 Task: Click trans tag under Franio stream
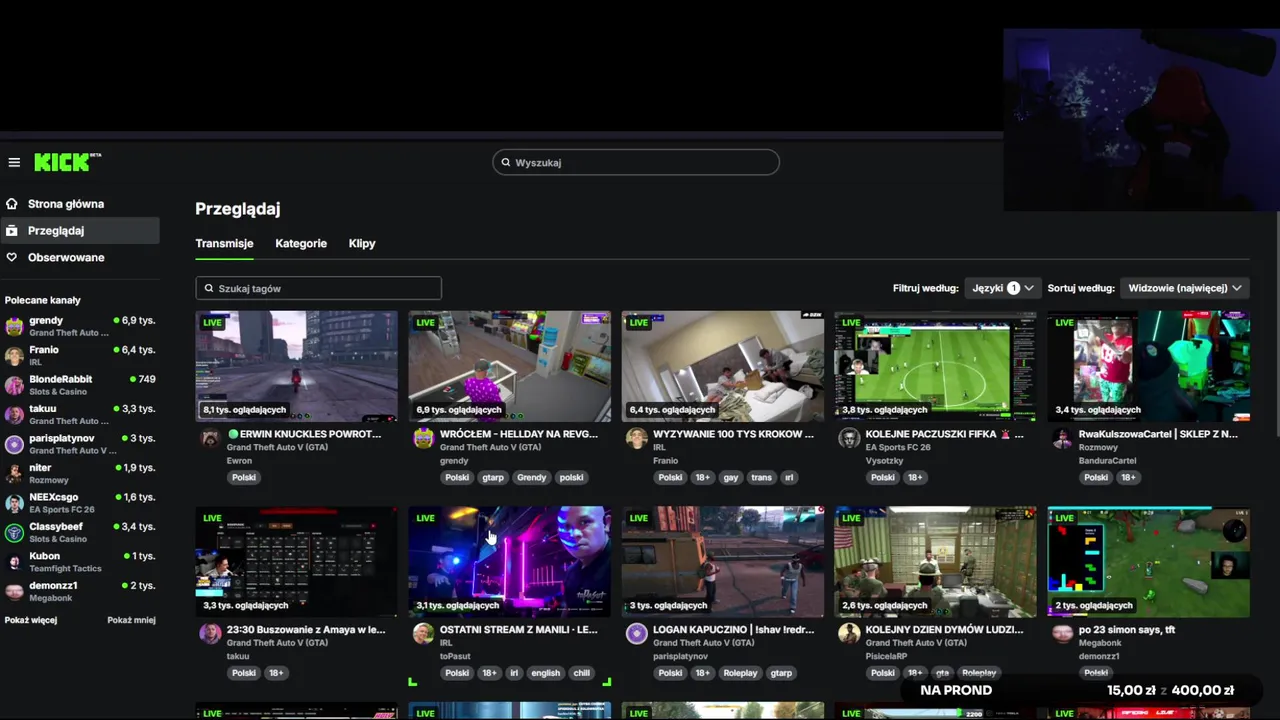(x=762, y=477)
